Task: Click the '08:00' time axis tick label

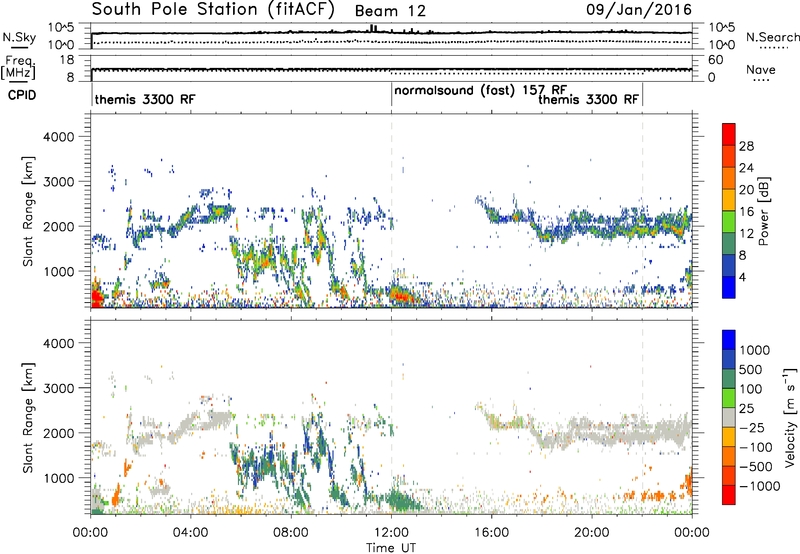Action: pyautogui.click(x=290, y=533)
